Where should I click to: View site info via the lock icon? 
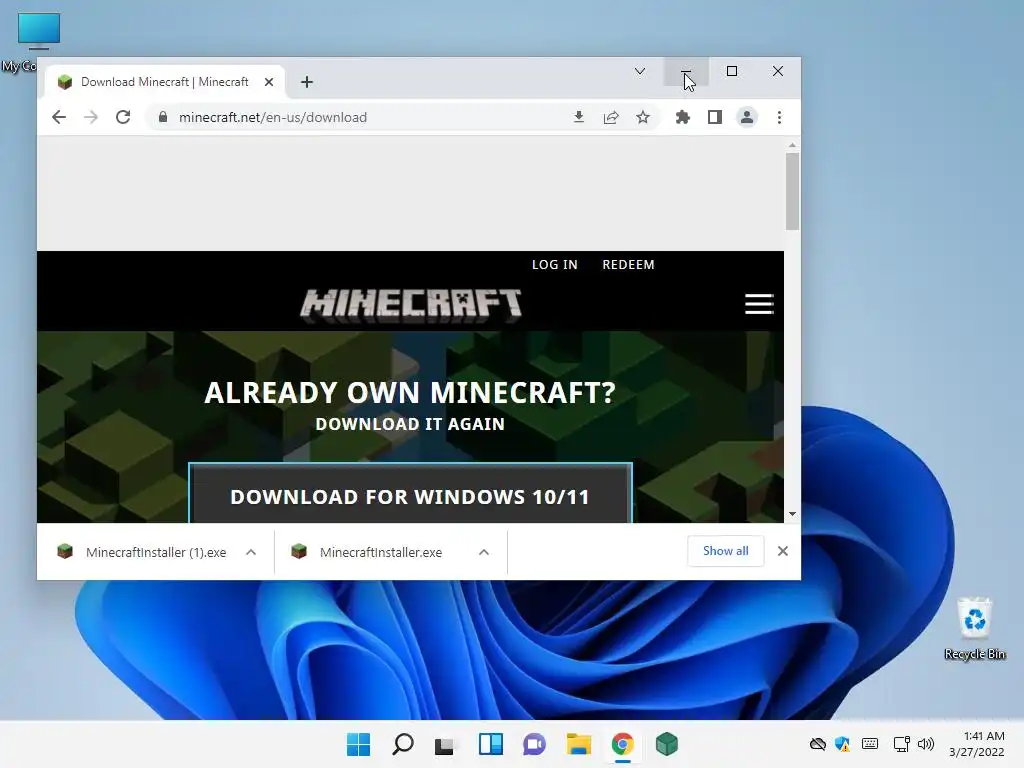click(163, 118)
